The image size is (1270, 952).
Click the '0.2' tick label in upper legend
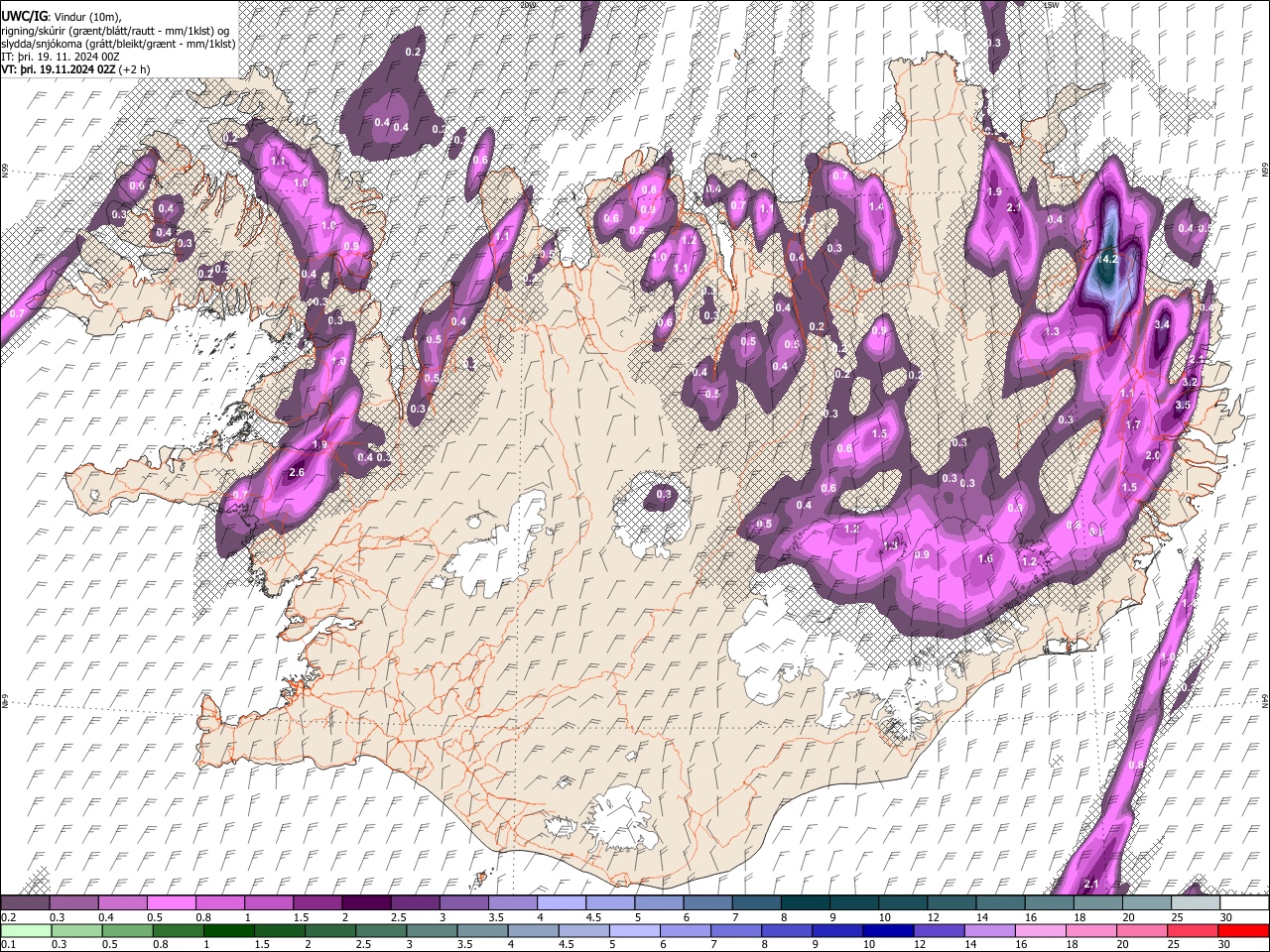8,917
